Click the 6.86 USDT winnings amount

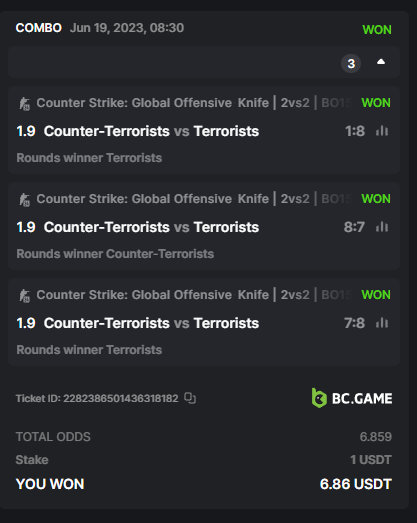point(356,484)
